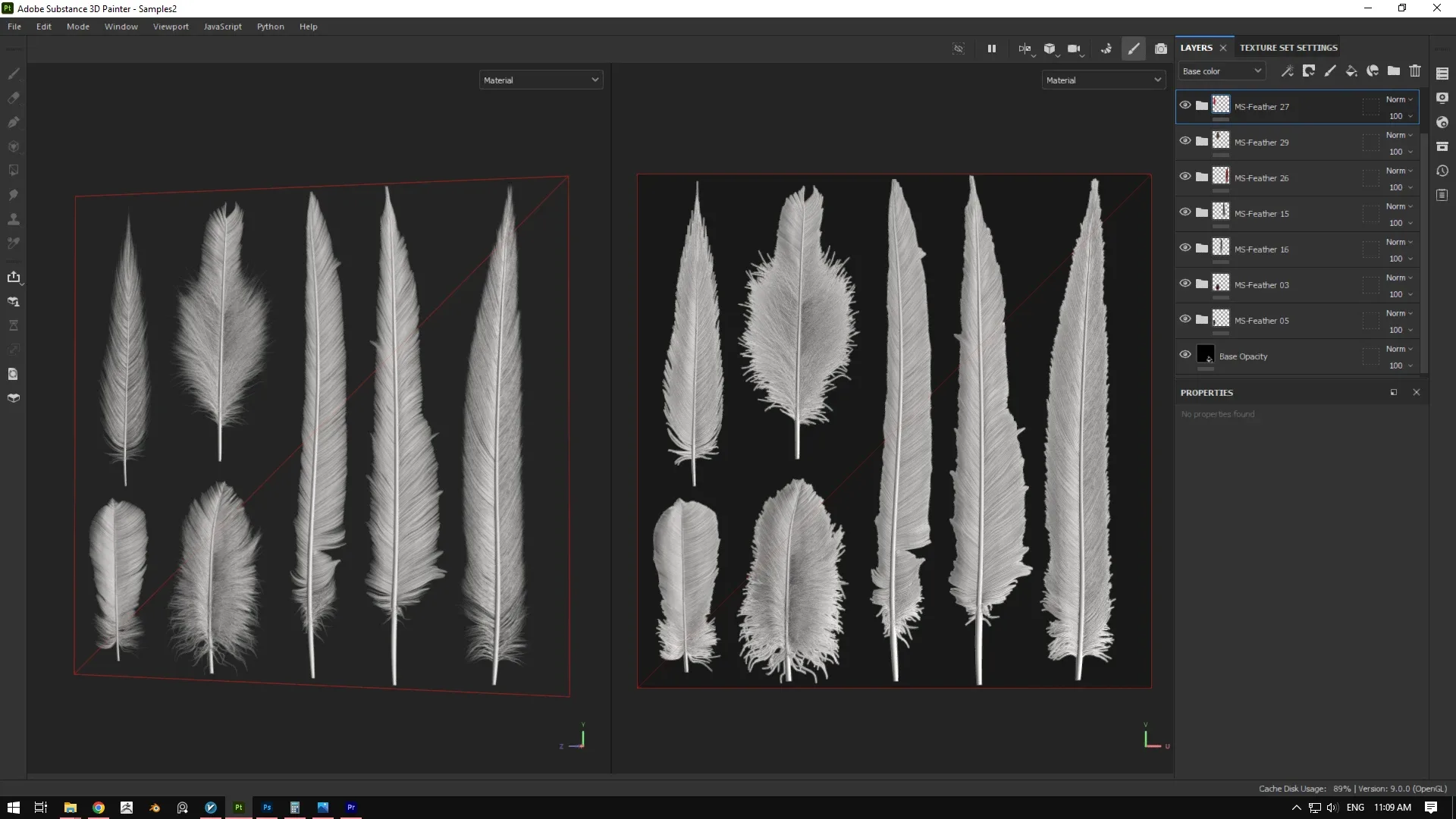Add a smart material layer

point(1373,71)
